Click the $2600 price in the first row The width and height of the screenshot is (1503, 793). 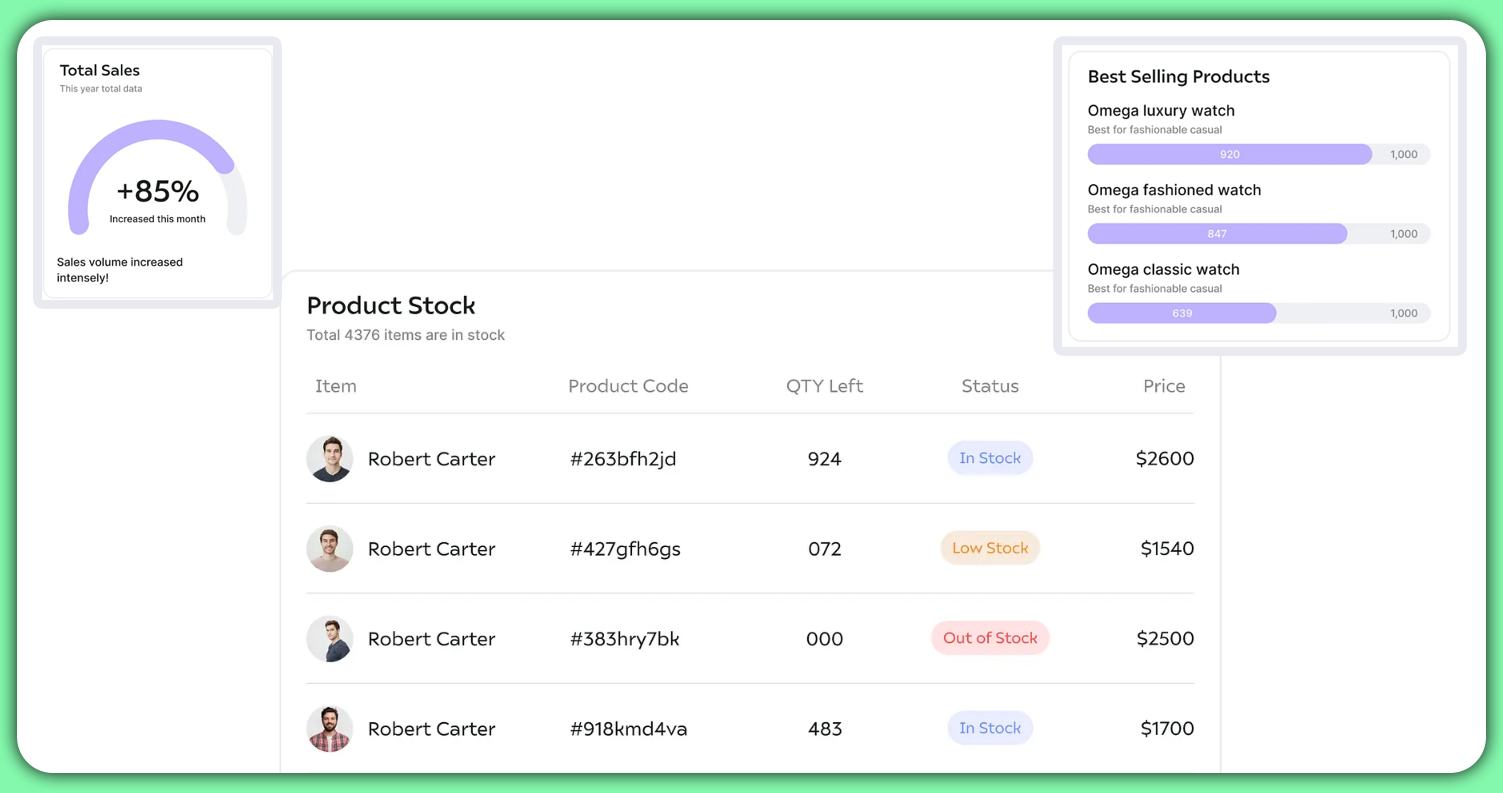pos(1165,459)
